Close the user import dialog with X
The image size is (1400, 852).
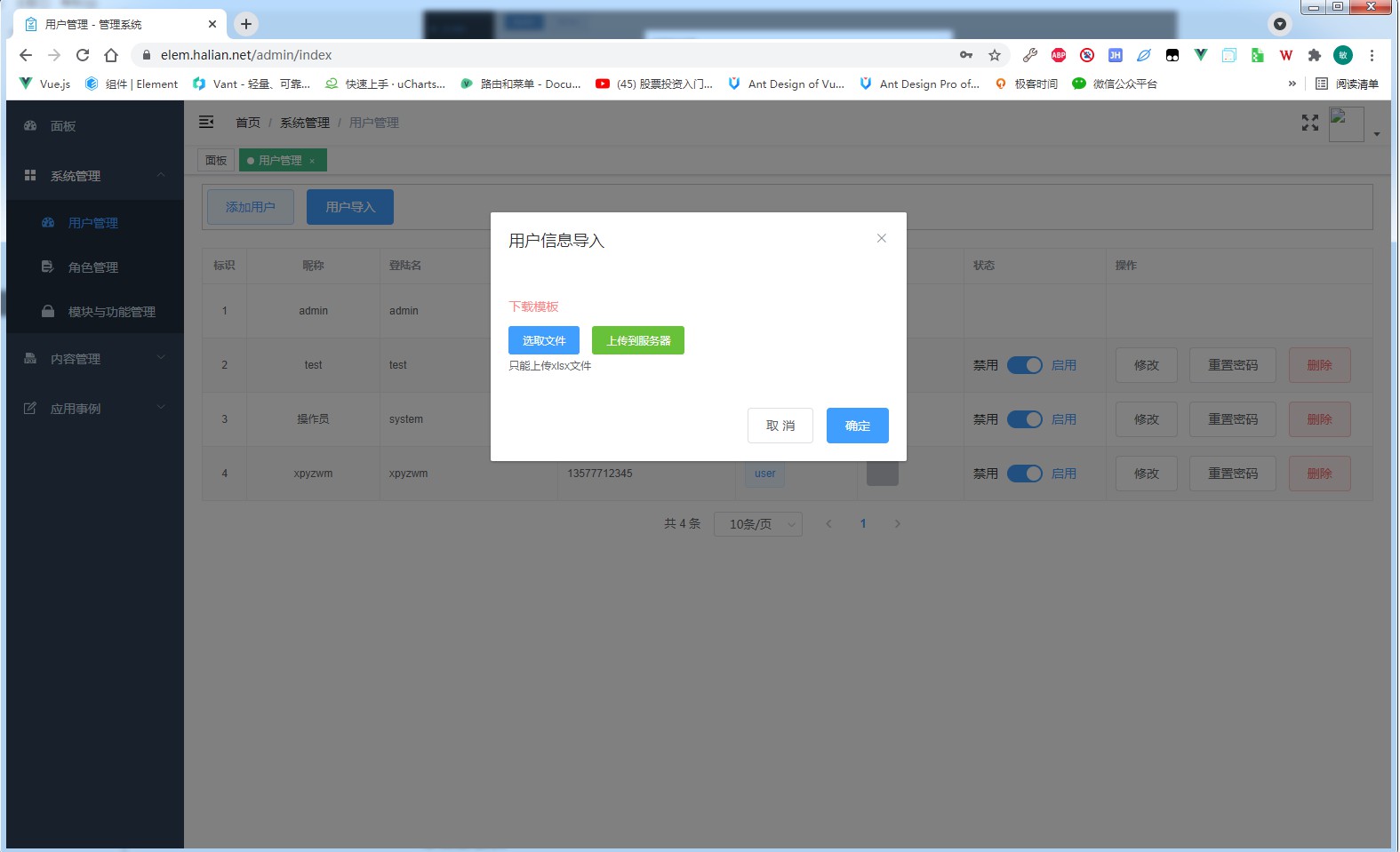[x=881, y=238]
